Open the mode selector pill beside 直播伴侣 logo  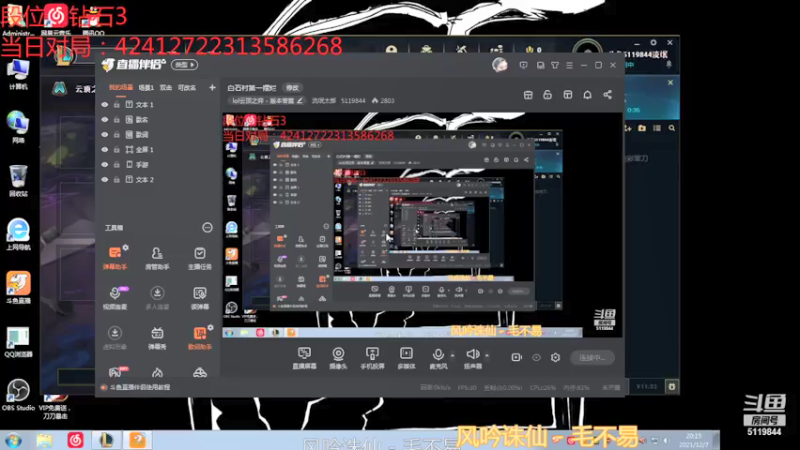pyautogui.click(x=184, y=65)
